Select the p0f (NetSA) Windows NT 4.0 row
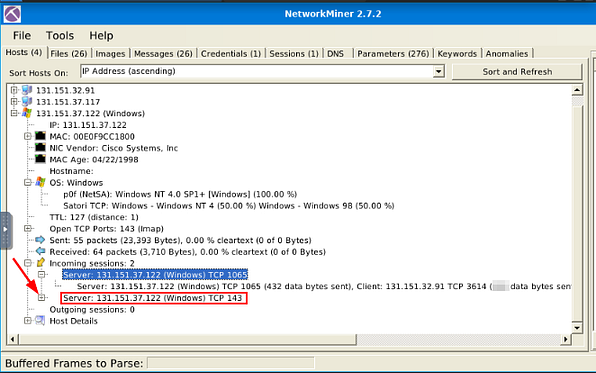 pos(180,194)
